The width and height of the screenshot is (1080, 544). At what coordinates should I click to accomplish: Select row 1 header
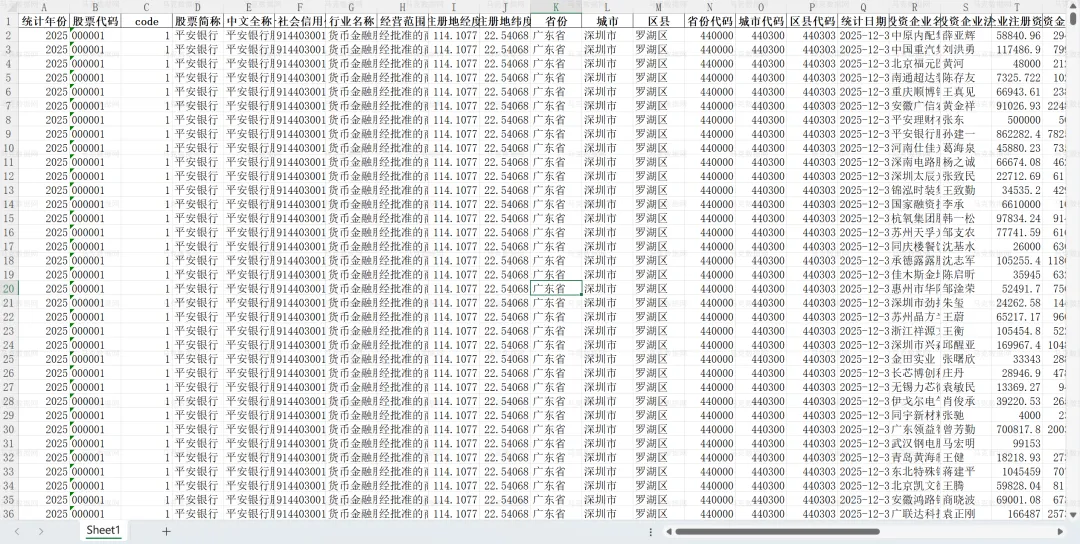click(9, 21)
